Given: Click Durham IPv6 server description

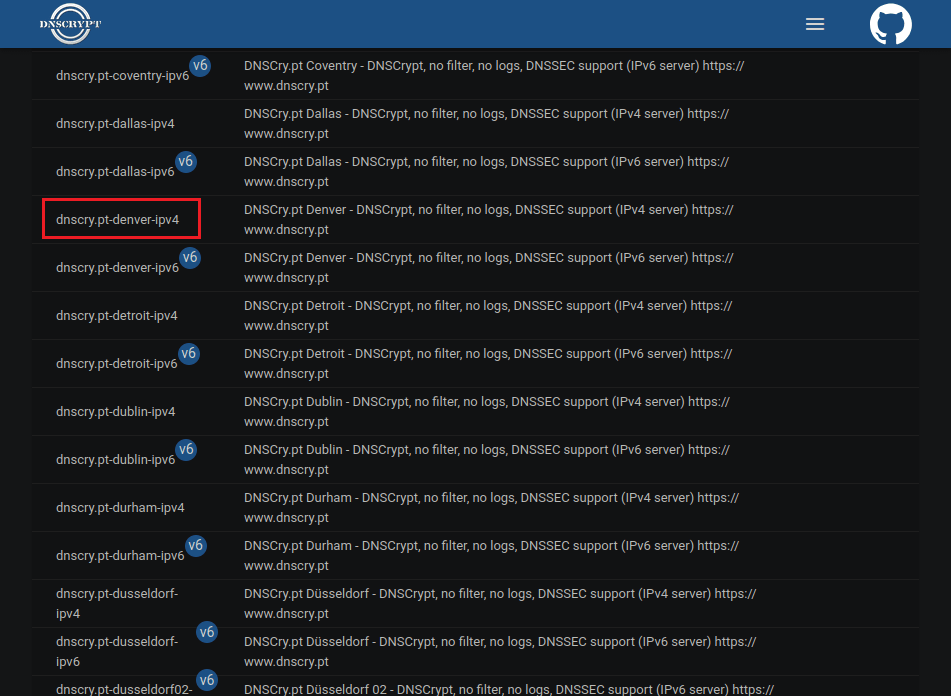Looking at the screenshot, I should coord(491,555).
